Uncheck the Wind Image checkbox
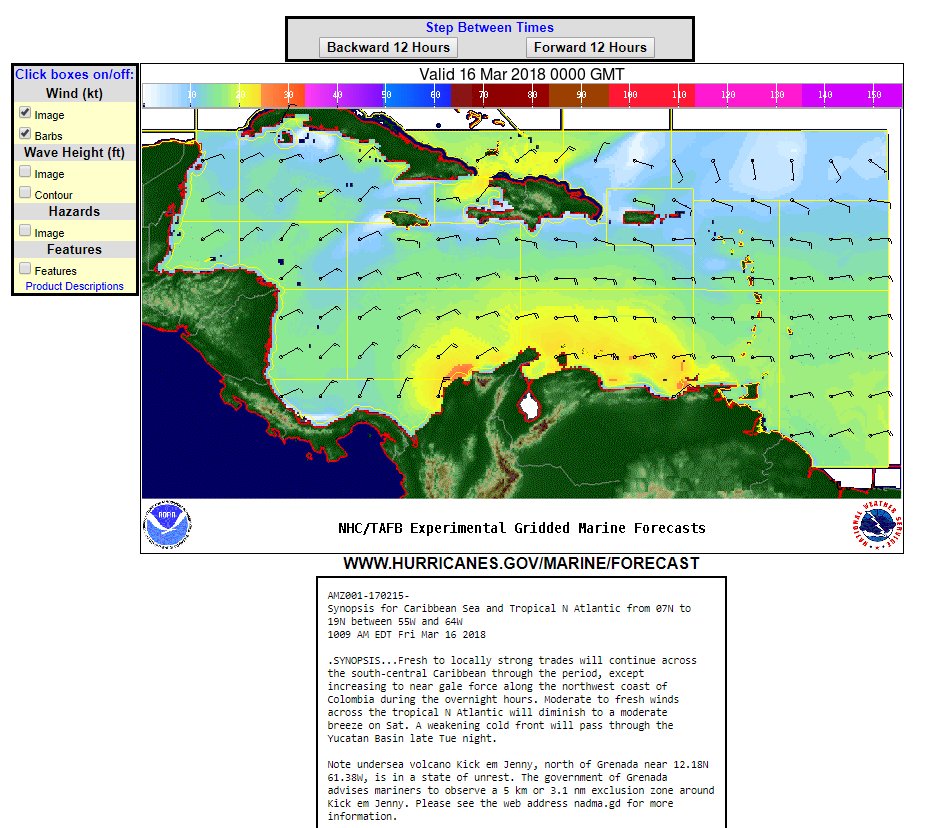The image size is (945, 828). point(25,113)
